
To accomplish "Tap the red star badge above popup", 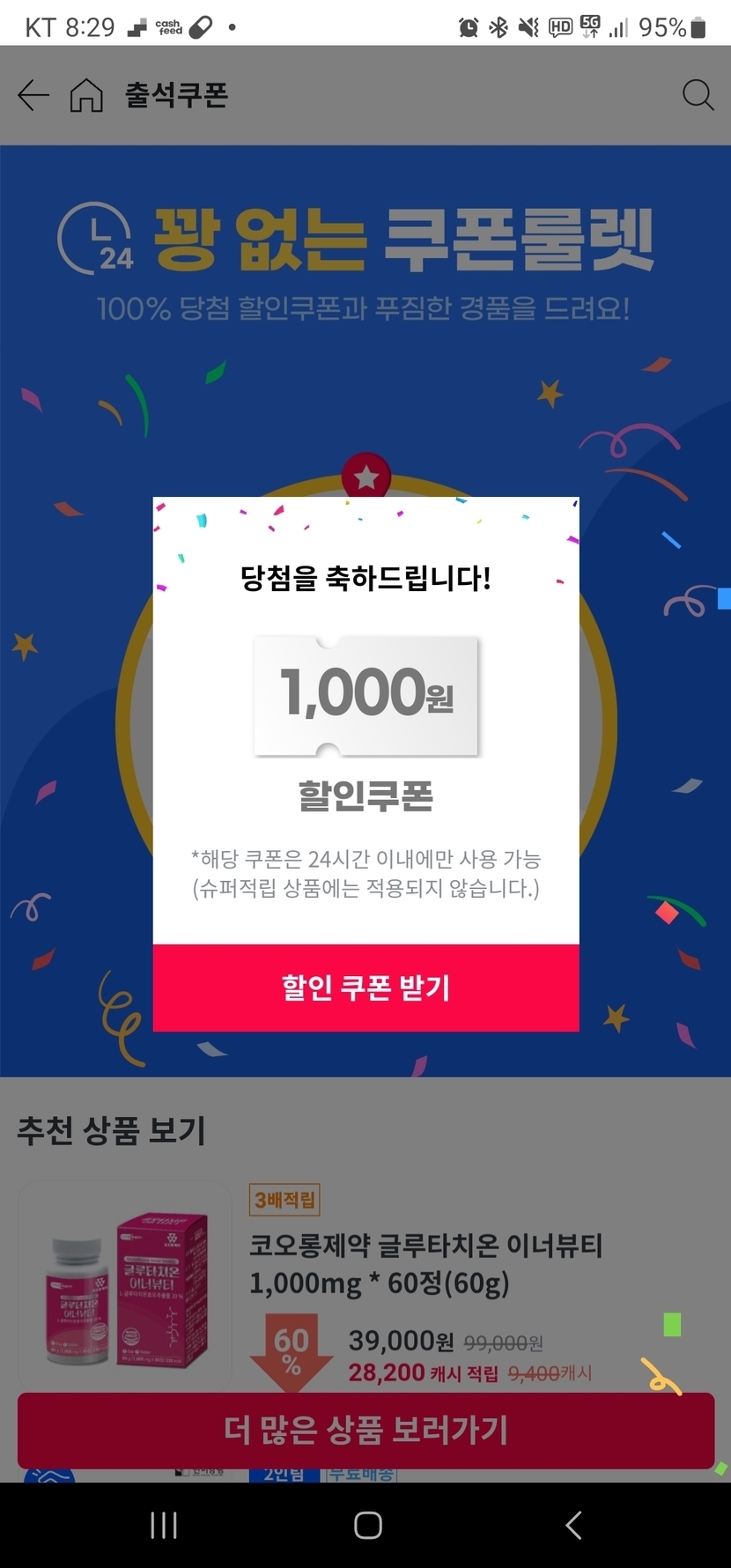I will tap(366, 478).
